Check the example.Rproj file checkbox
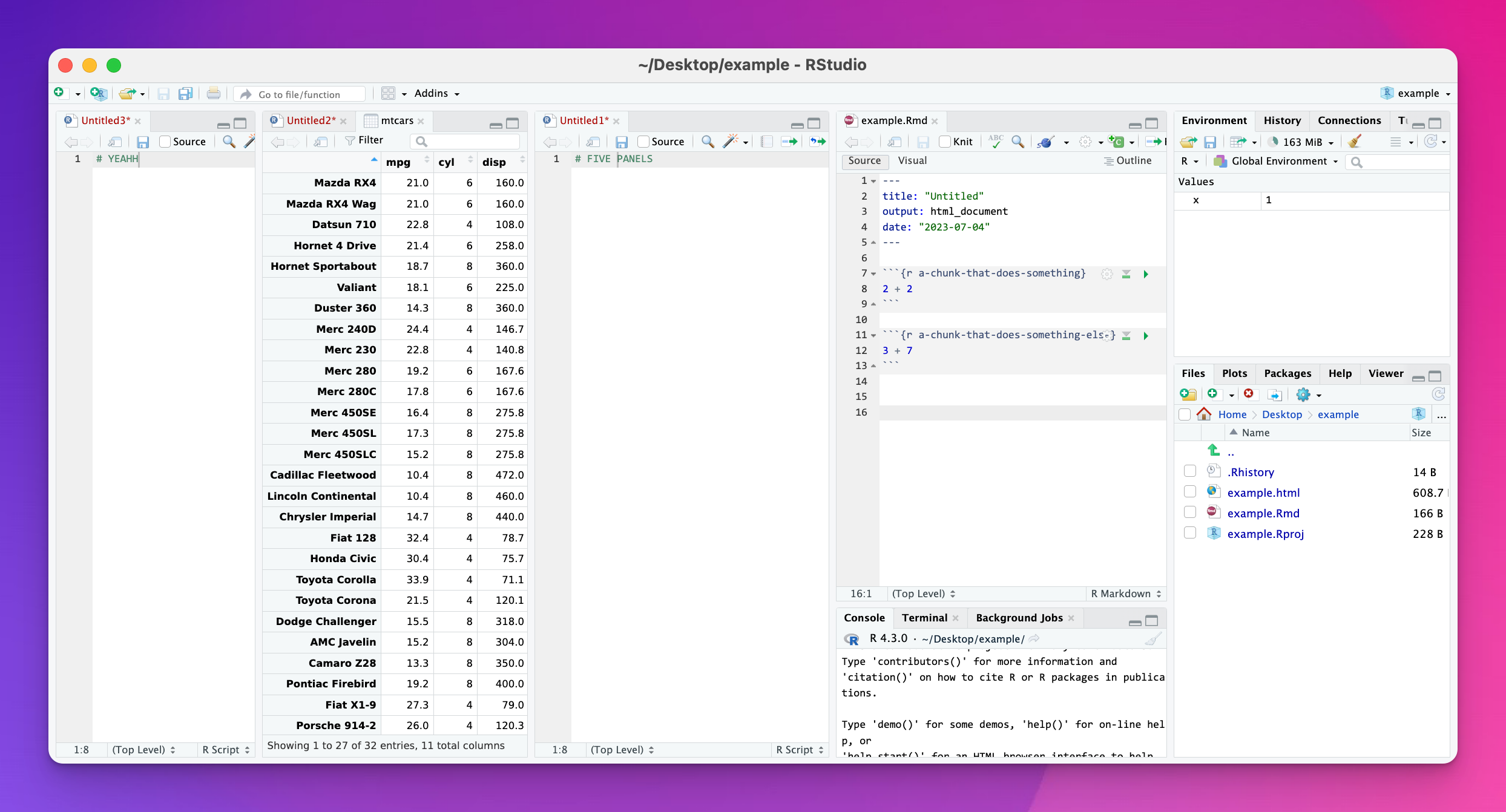 click(x=1190, y=533)
